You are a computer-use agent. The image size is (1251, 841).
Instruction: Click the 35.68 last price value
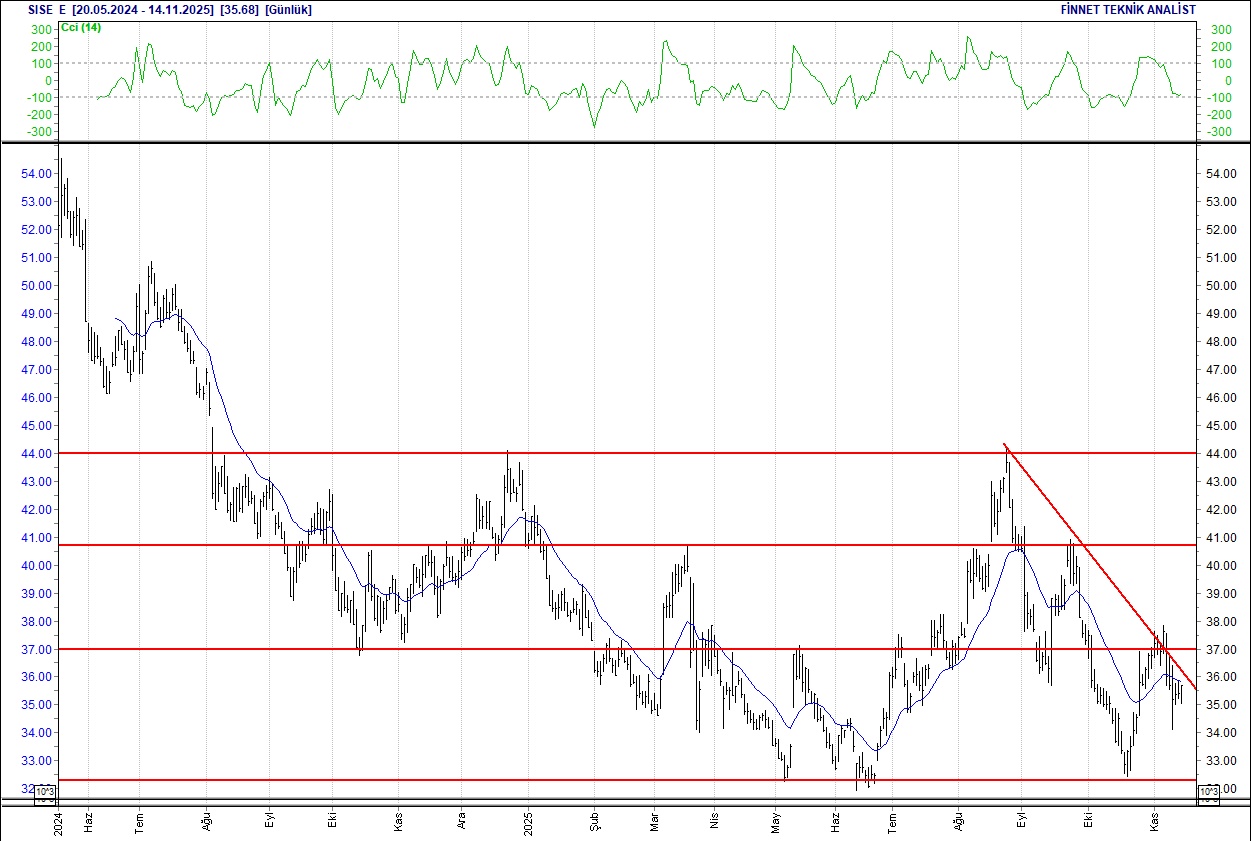click(239, 9)
